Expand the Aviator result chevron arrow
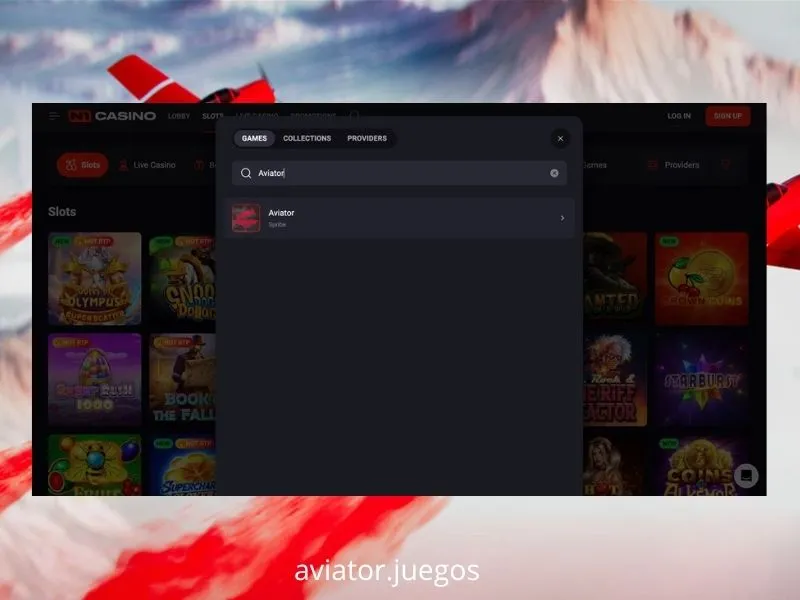This screenshot has height=600, width=800. tap(562, 218)
